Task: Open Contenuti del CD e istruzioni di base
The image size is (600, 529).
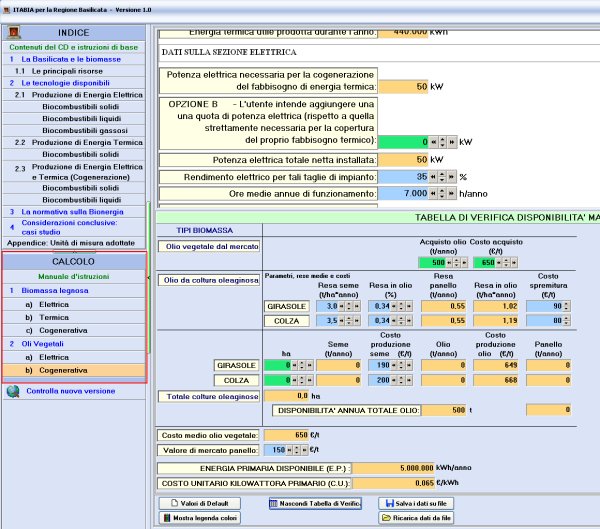Action: [x=74, y=47]
